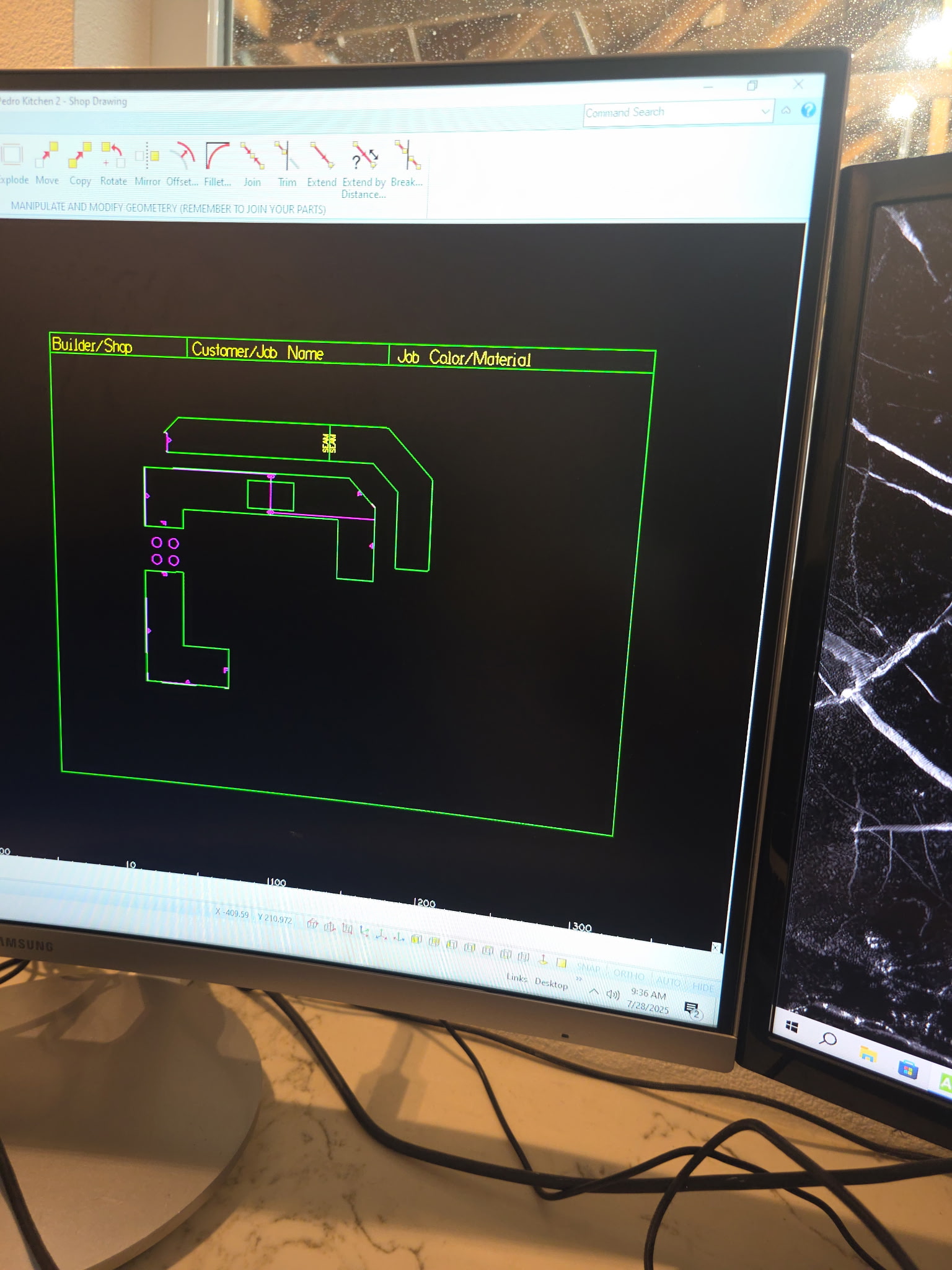Click into the Command Search field
Viewport: 952px width, 1270px height.
click(x=669, y=112)
